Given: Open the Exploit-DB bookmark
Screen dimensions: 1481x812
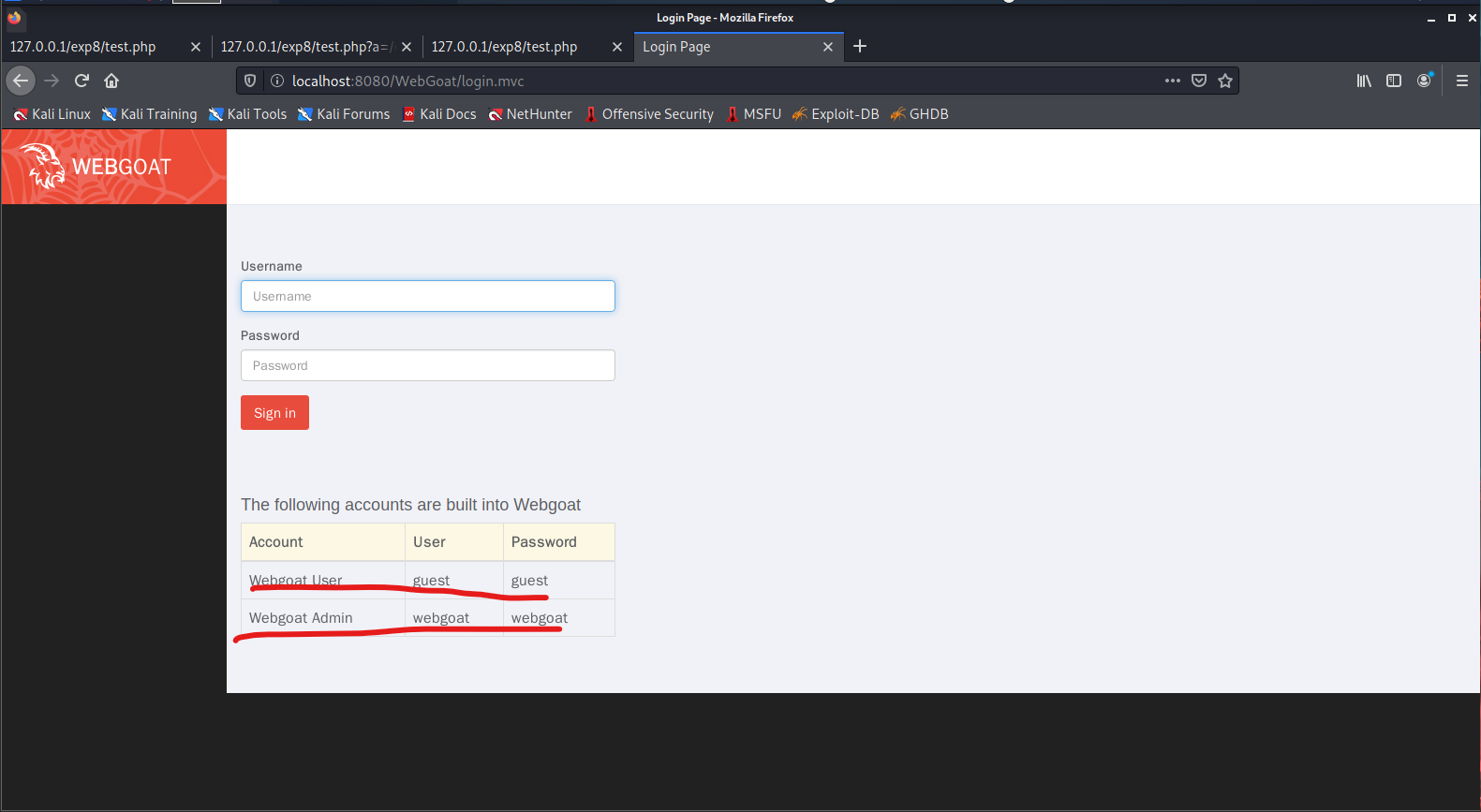Looking at the screenshot, I should point(836,114).
